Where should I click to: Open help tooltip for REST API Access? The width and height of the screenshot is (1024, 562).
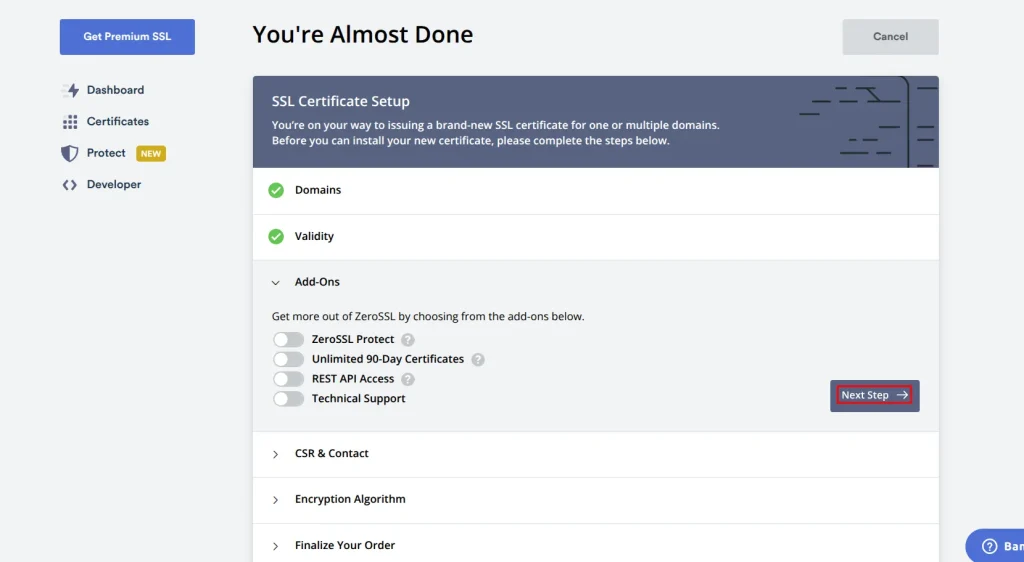click(x=408, y=379)
